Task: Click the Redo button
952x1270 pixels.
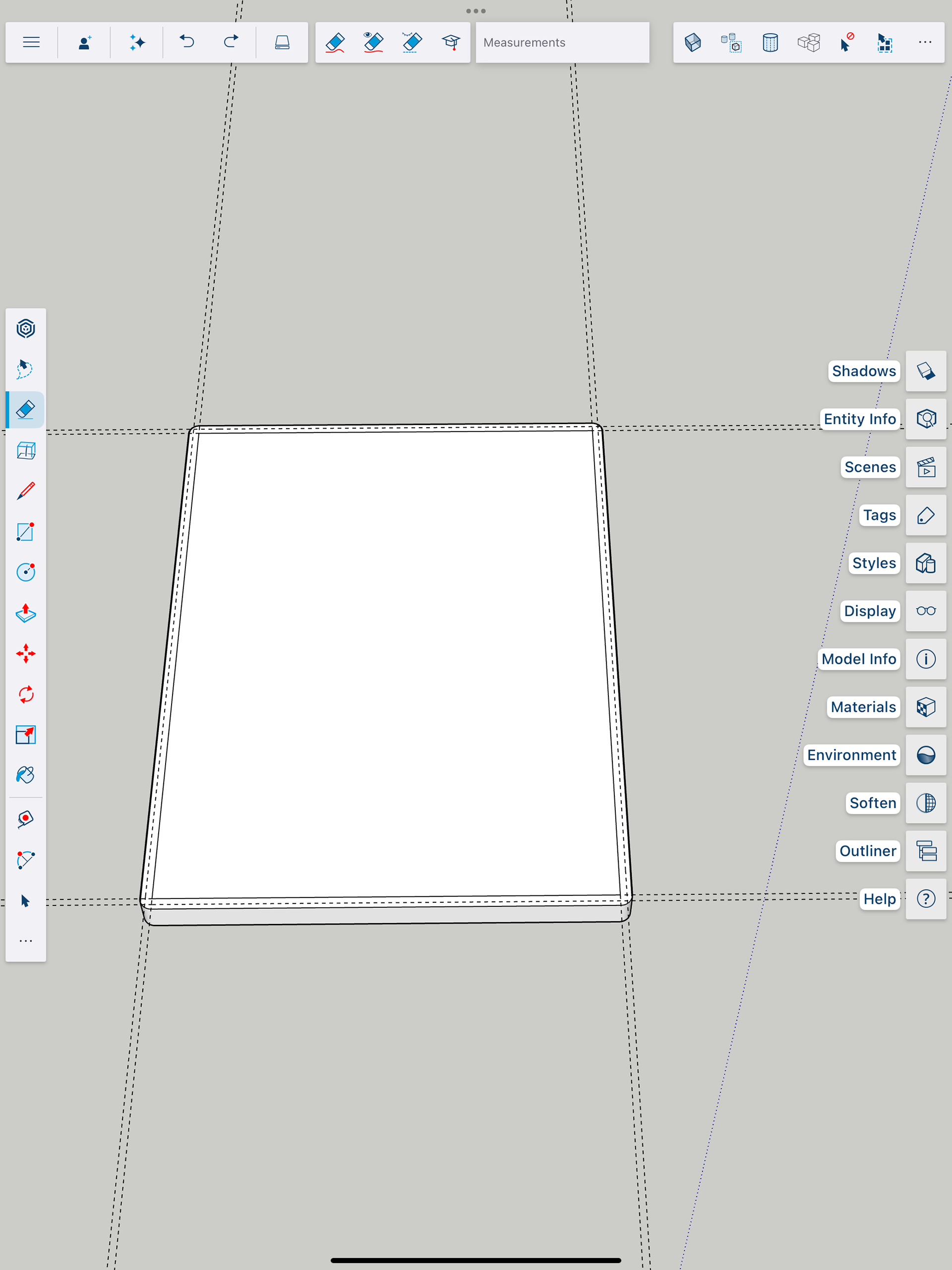Action: click(x=231, y=43)
